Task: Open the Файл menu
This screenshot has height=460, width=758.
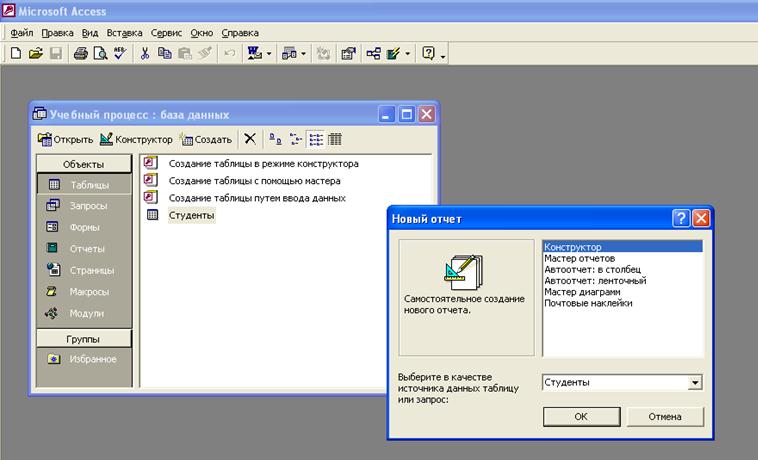Action: [x=22, y=33]
